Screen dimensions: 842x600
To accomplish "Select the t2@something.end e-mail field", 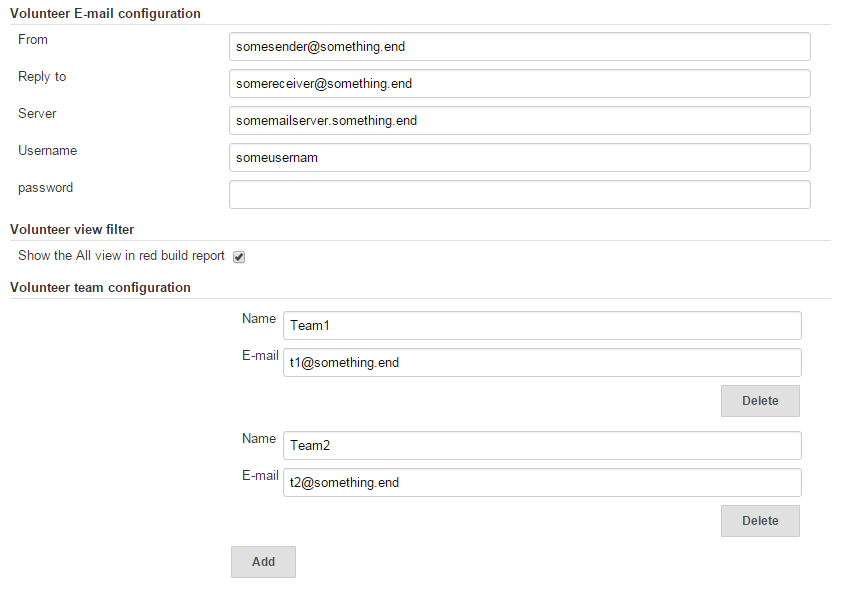I will click(x=542, y=482).
